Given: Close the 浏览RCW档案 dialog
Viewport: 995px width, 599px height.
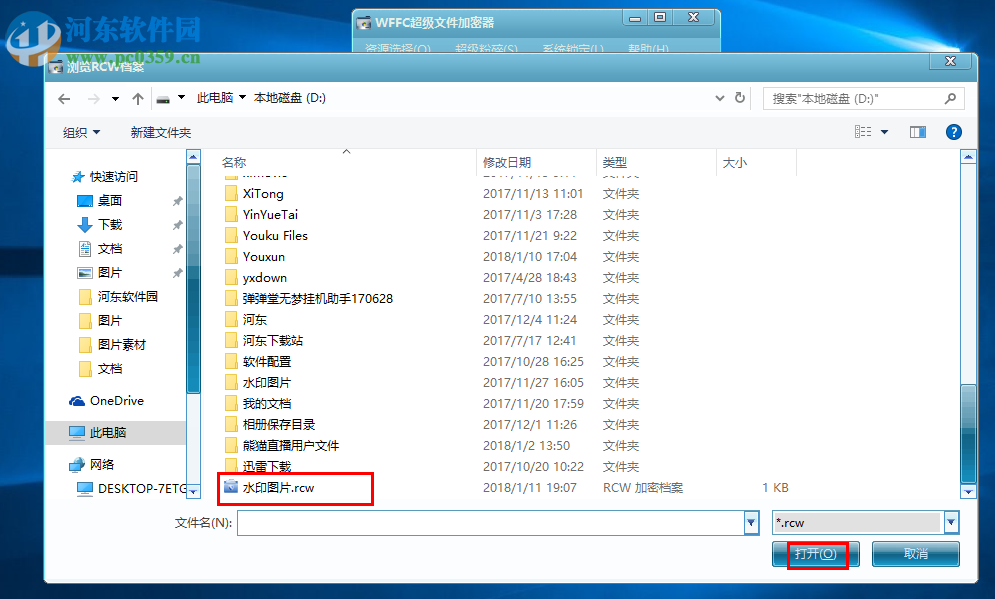Looking at the screenshot, I should [950, 61].
